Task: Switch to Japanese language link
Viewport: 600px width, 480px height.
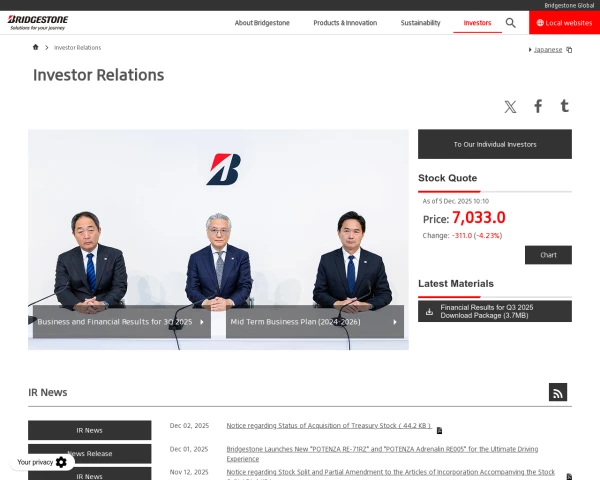Action: click(548, 50)
